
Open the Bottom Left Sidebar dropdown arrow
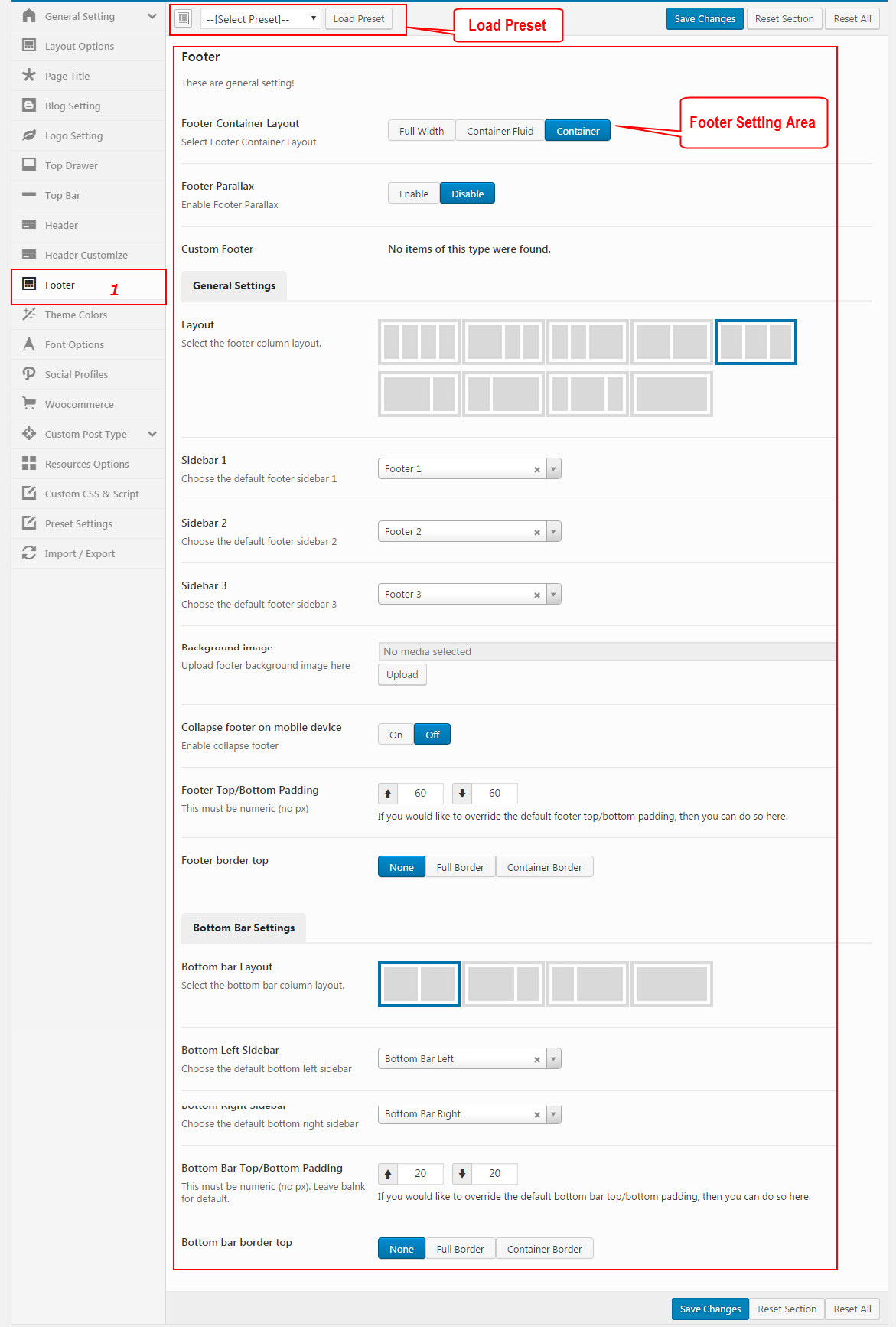(553, 1058)
